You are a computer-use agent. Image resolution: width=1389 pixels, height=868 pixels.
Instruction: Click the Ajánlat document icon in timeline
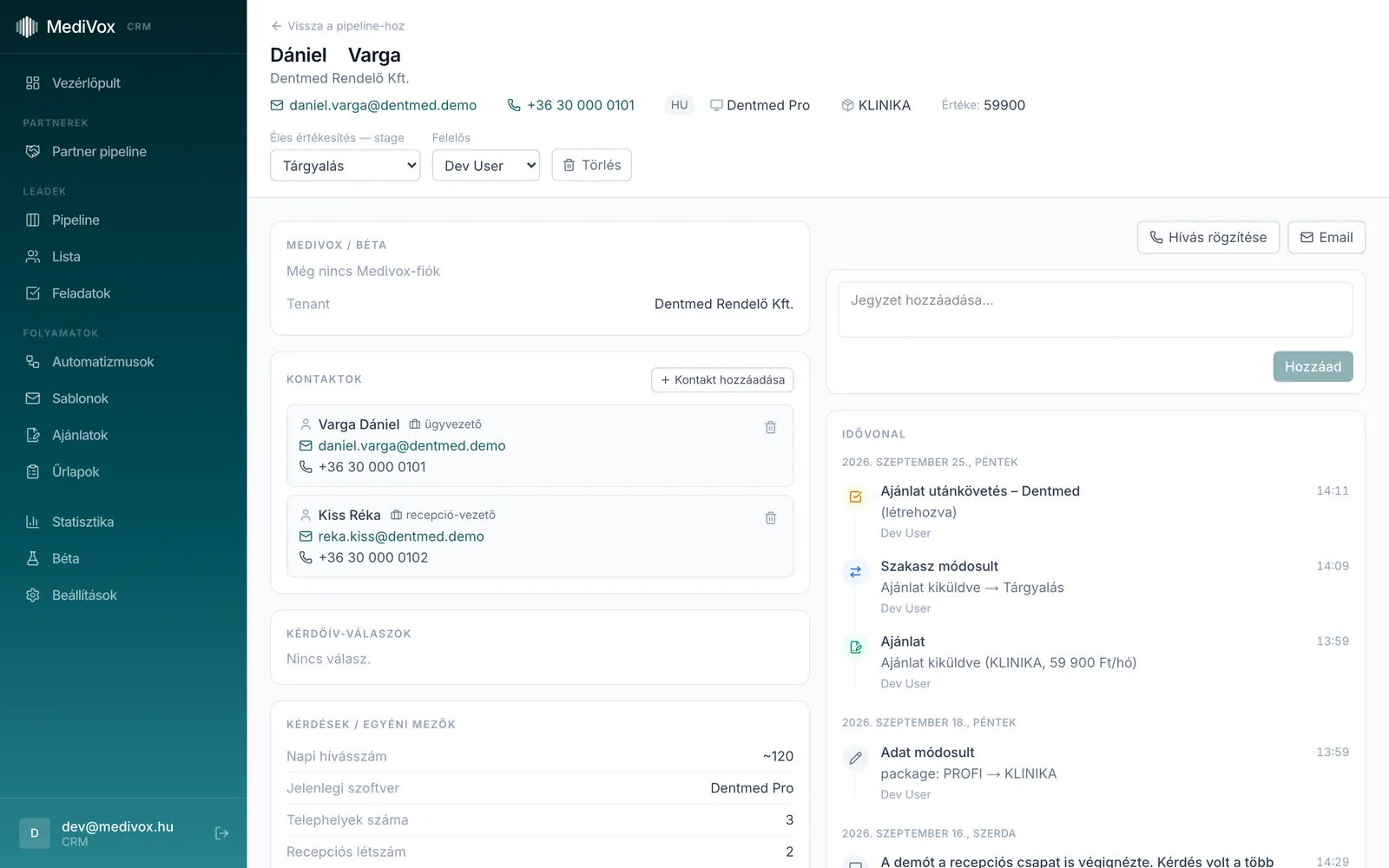[855, 648]
